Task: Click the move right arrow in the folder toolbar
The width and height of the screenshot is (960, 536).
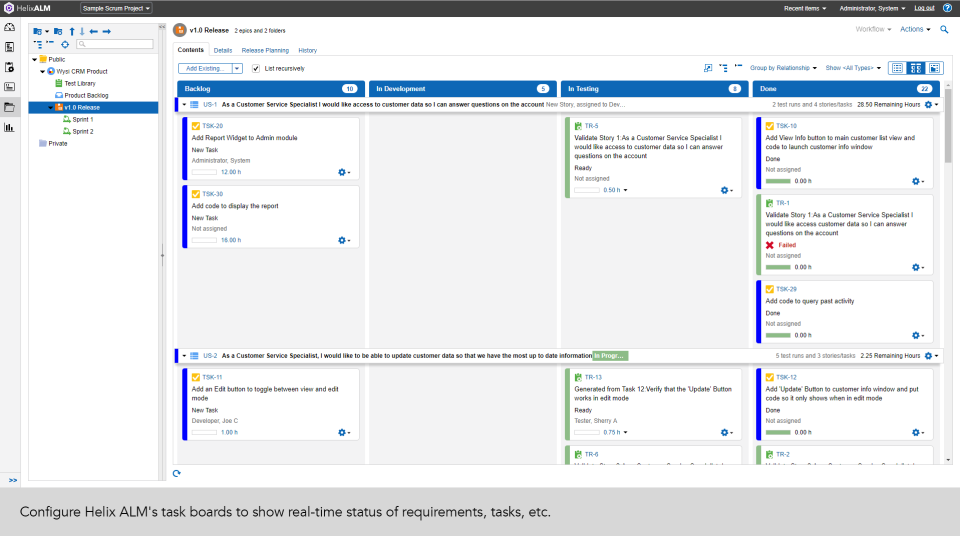Action: (x=107, y=31)
